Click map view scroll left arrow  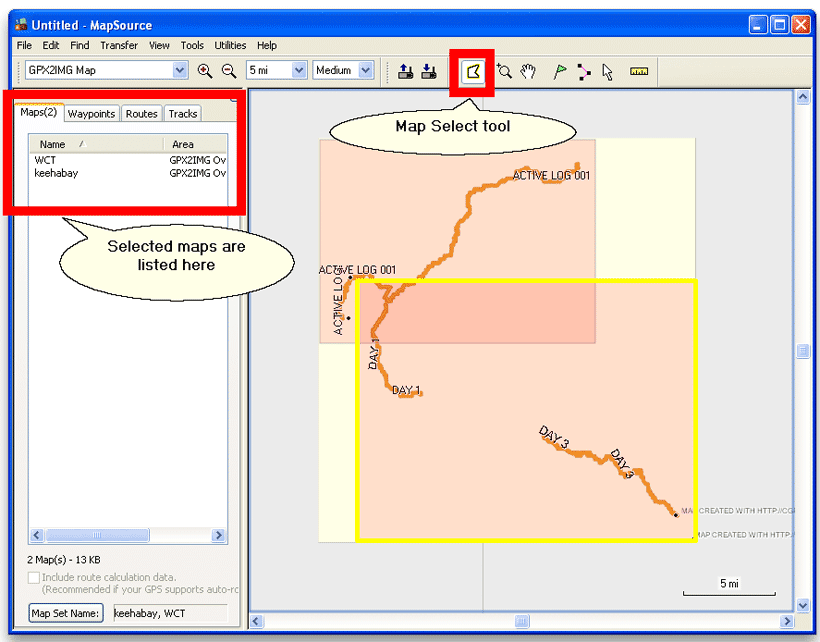click(256, 622)
